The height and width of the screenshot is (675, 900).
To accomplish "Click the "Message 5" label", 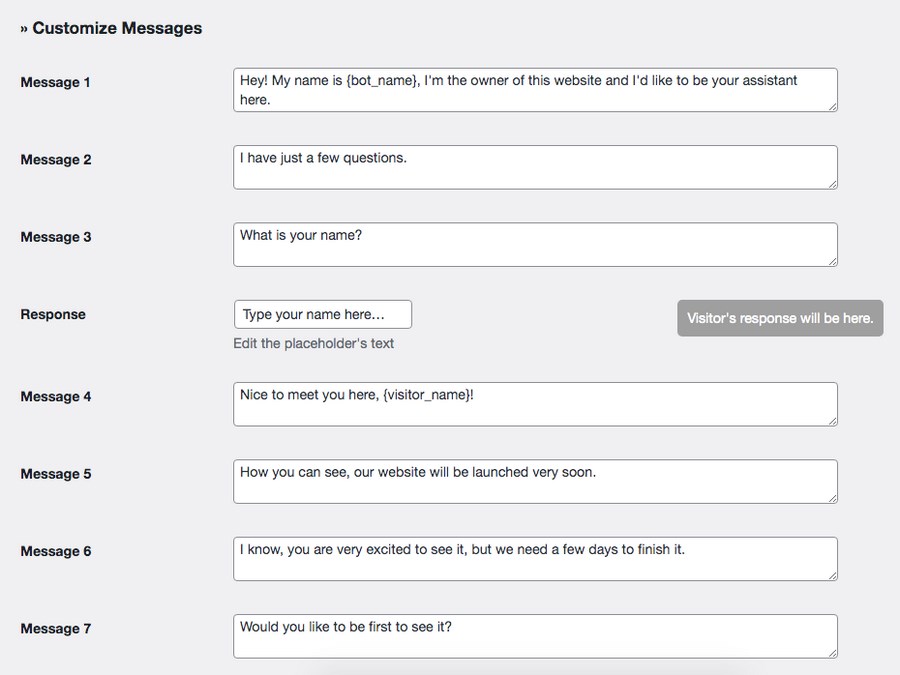I will tap(56, 474).
